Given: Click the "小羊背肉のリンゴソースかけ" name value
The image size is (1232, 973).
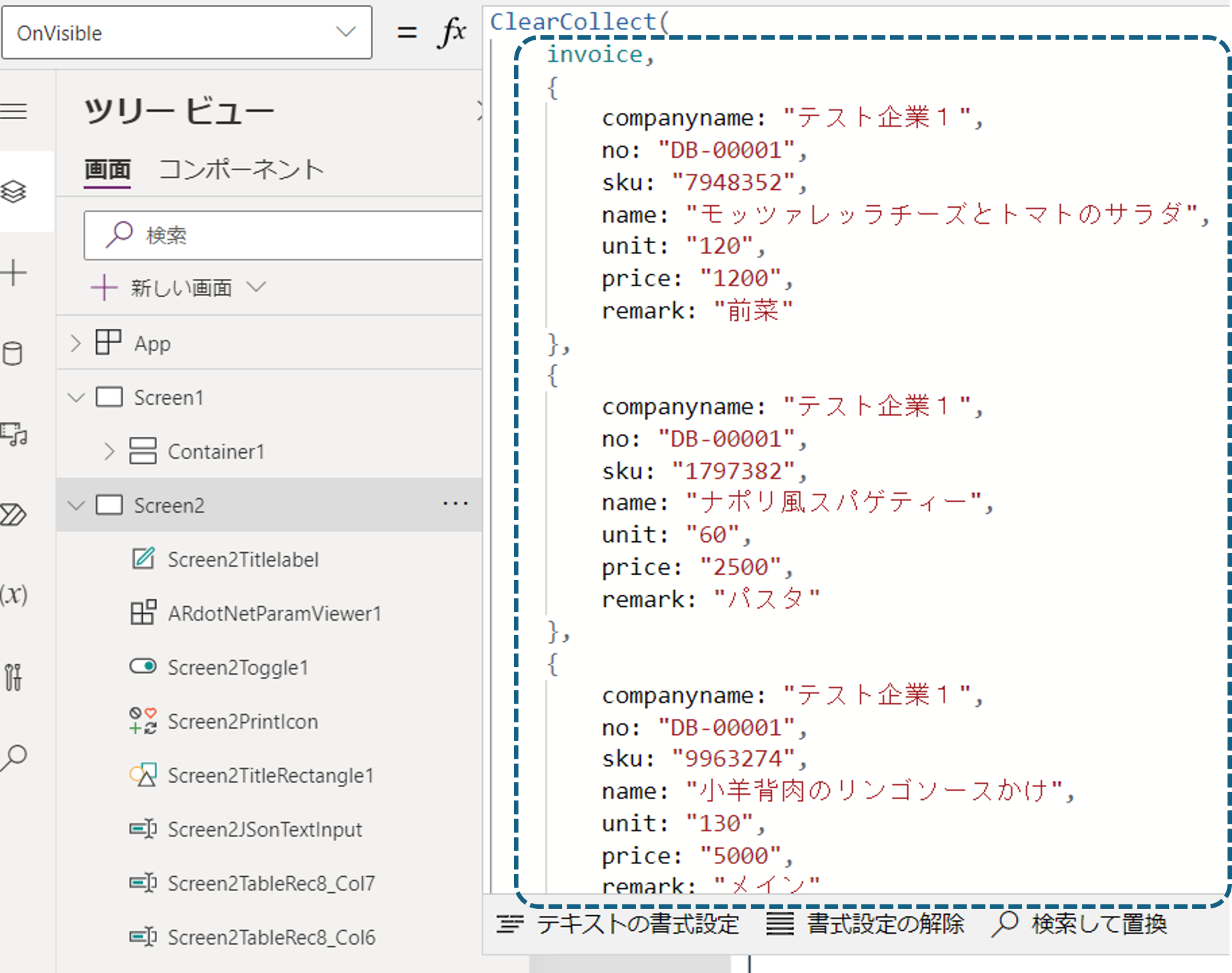Looking at the screenshot, I should point(874,791).
